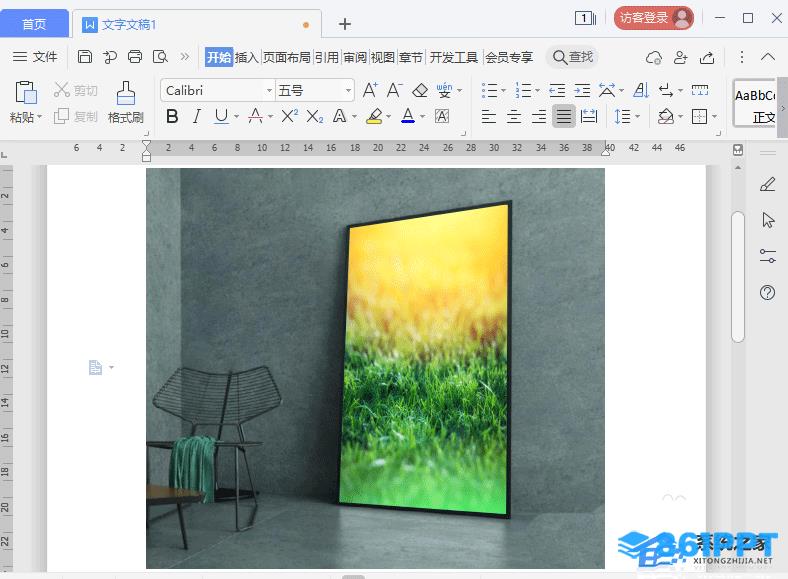
Task: Open the help icon in right sidebar
Action: point(768,292)
